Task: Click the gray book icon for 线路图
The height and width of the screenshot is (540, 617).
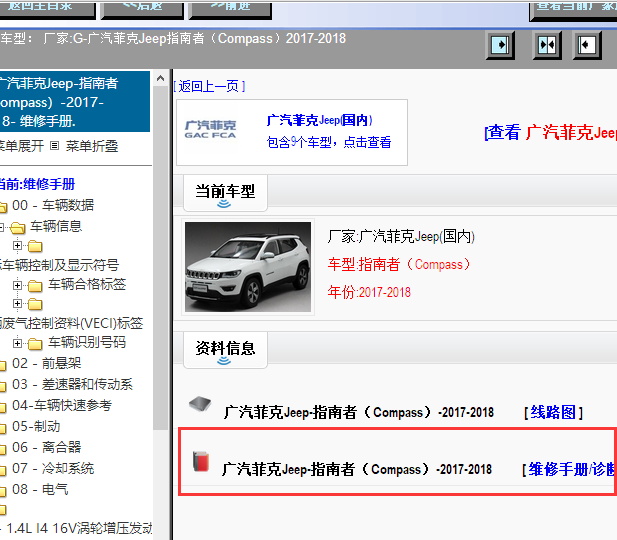Action: pyautogui.click(x=200, y=404)
